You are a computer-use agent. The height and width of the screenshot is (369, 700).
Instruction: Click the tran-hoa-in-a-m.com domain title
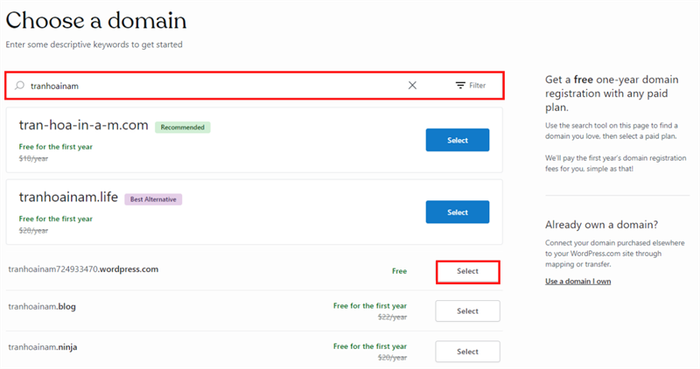83,125
